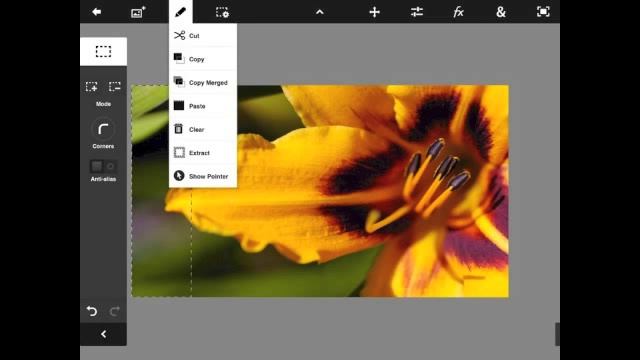Open the adjustments sliders icon
640x360 pixels.
pos(417,12)
